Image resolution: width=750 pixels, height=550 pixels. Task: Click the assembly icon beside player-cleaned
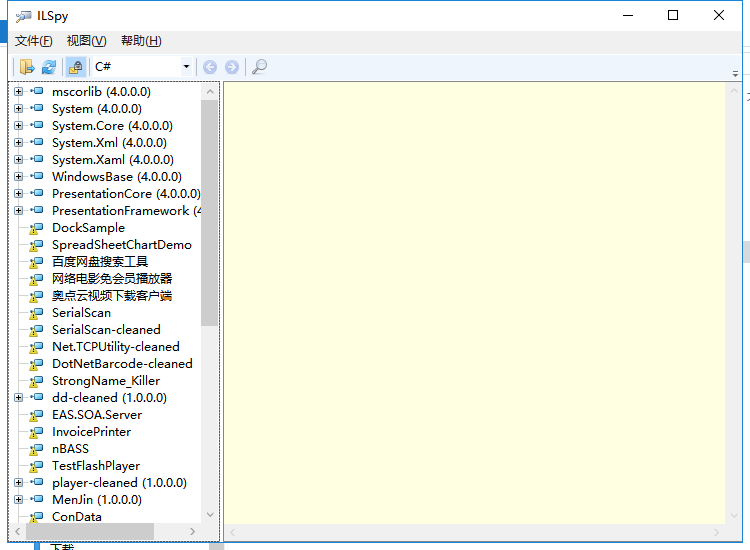tap(37, 482)
